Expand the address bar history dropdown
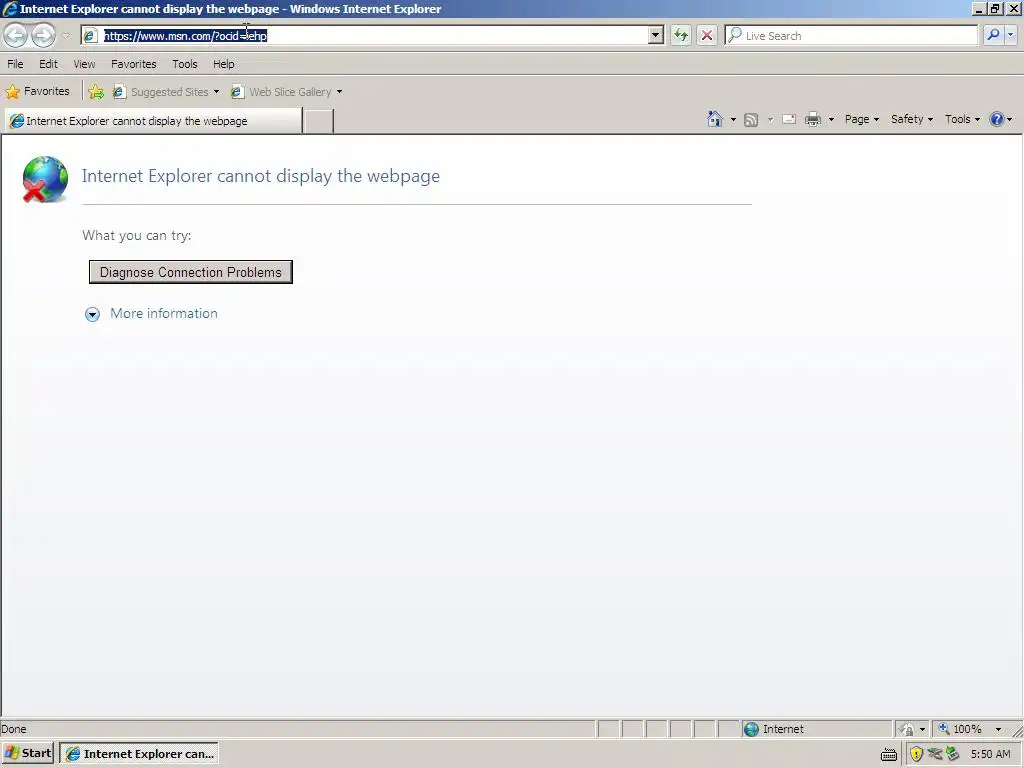1024x768 pixels. click(x=656, y=36)
